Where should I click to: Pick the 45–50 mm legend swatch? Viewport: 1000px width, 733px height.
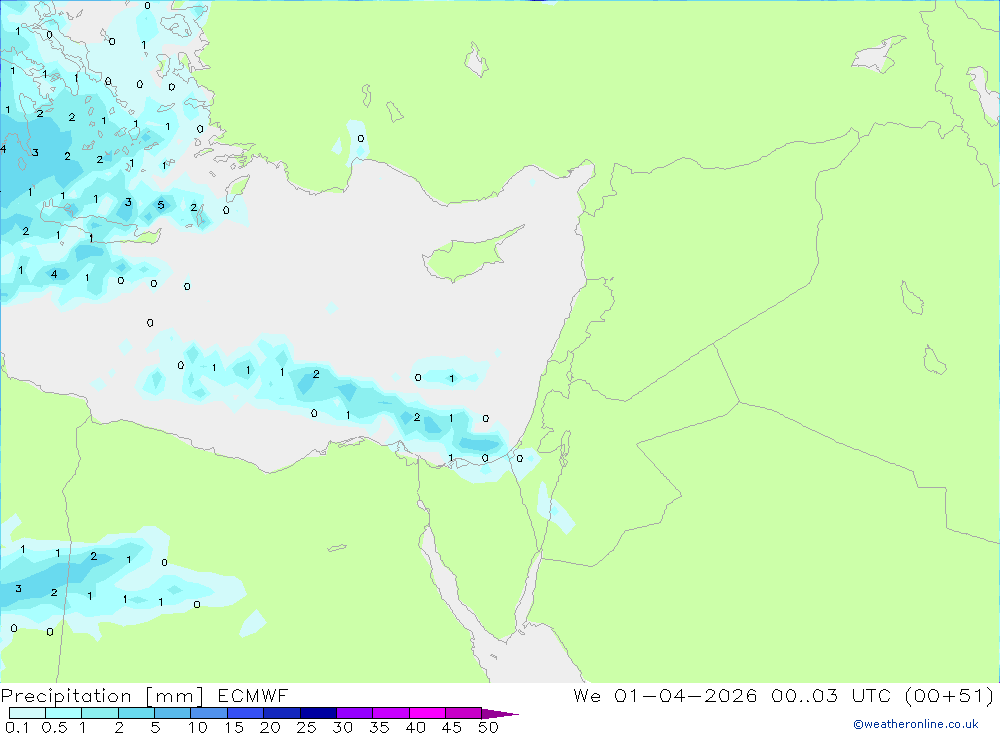pos(464,713)
